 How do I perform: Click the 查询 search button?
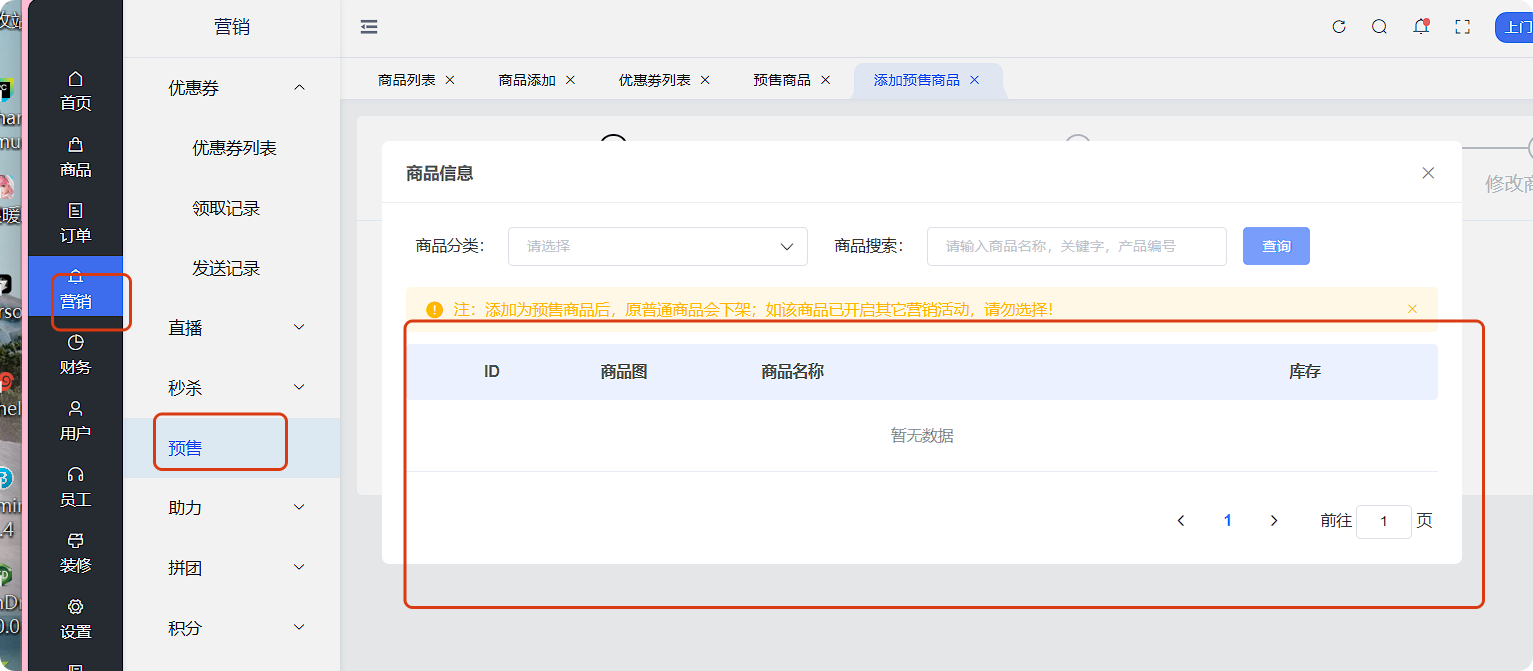[1275, 246]
